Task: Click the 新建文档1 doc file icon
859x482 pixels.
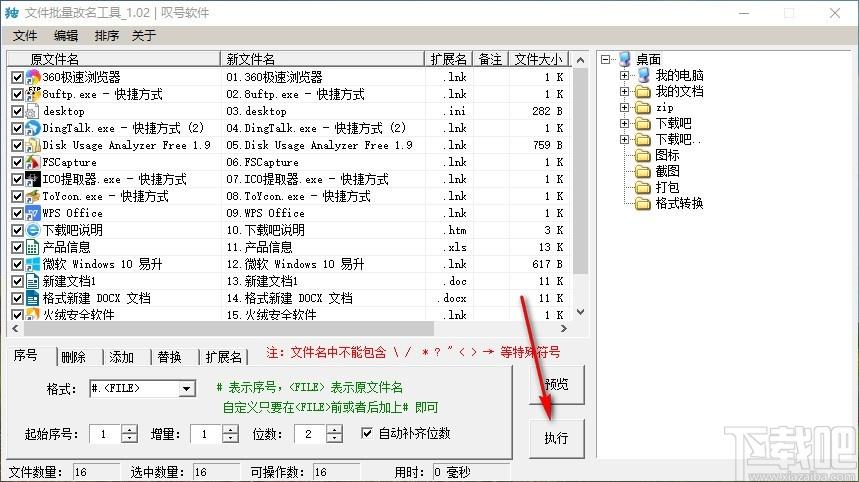Action: [x=33, y=281]
